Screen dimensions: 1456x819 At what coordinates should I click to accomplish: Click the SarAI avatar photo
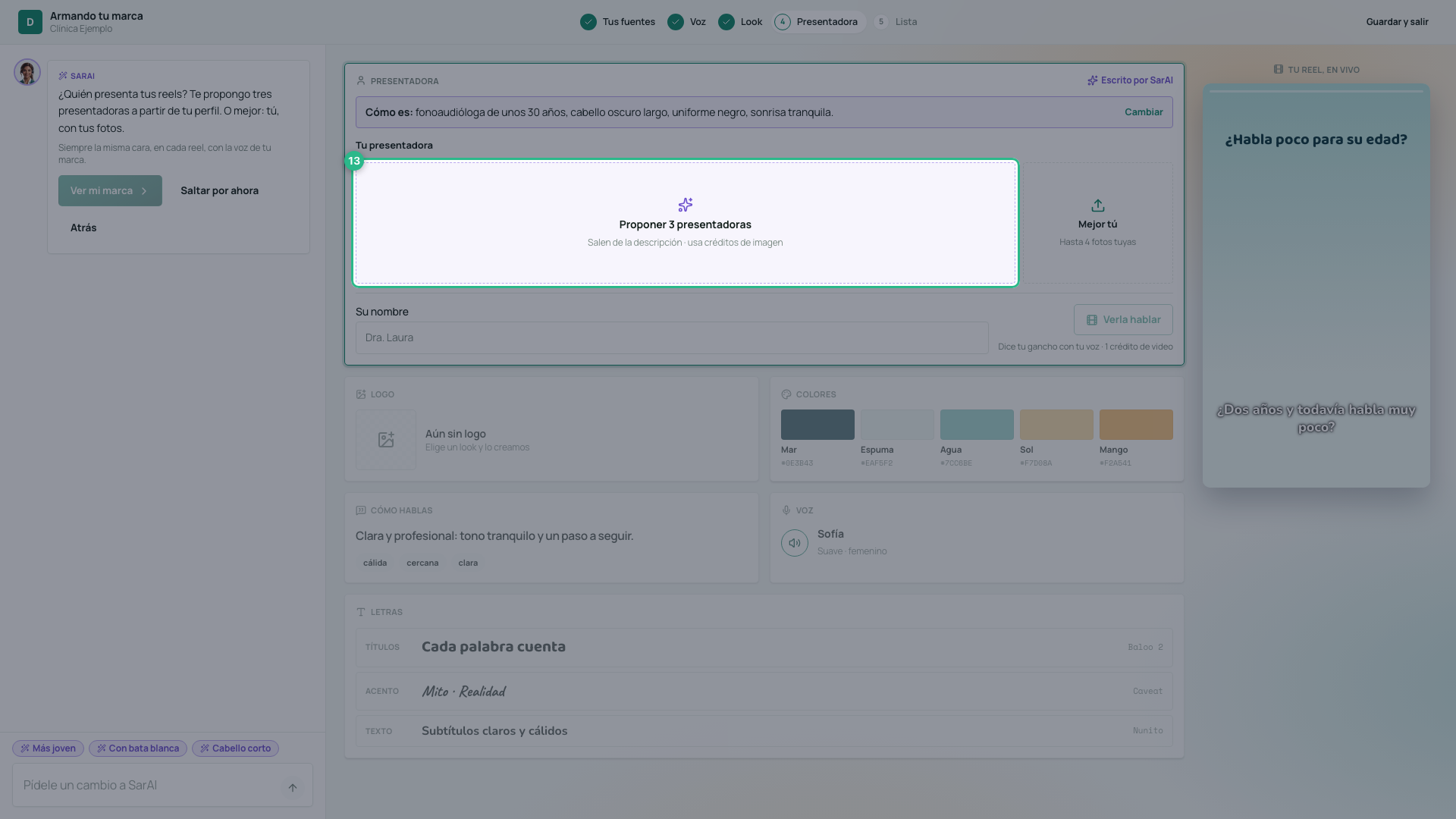tap(27, 72)
